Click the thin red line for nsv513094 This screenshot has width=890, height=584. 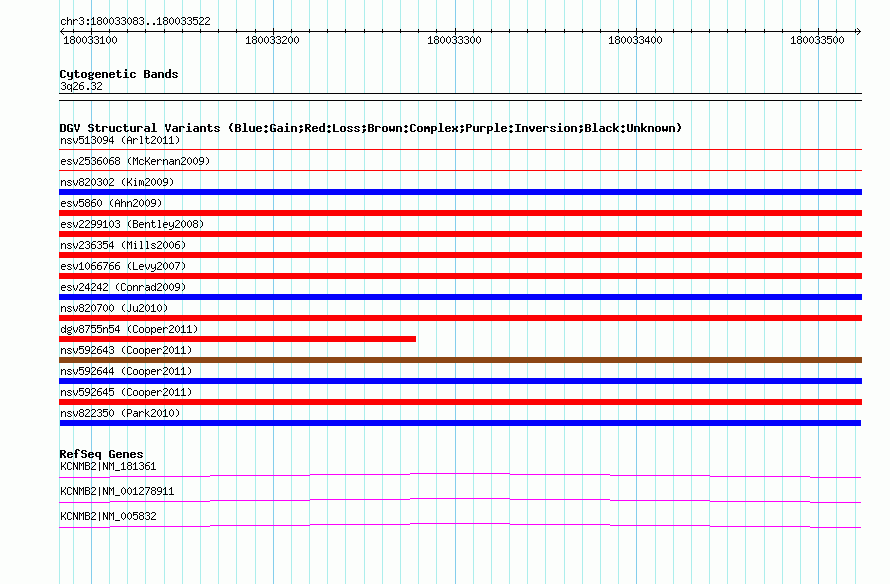[x=460, y=150]
